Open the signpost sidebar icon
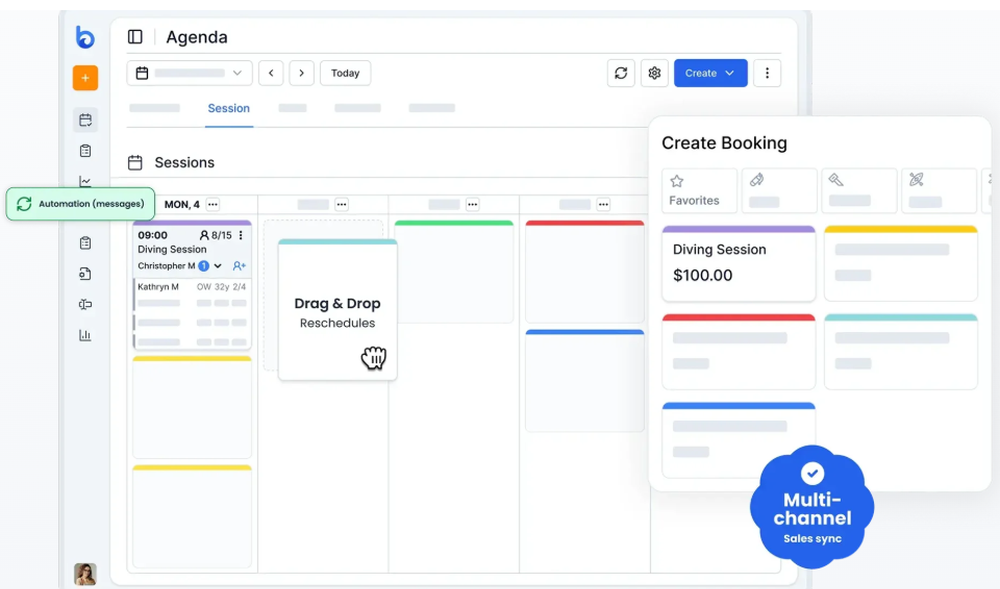 [x=85, y=304]
